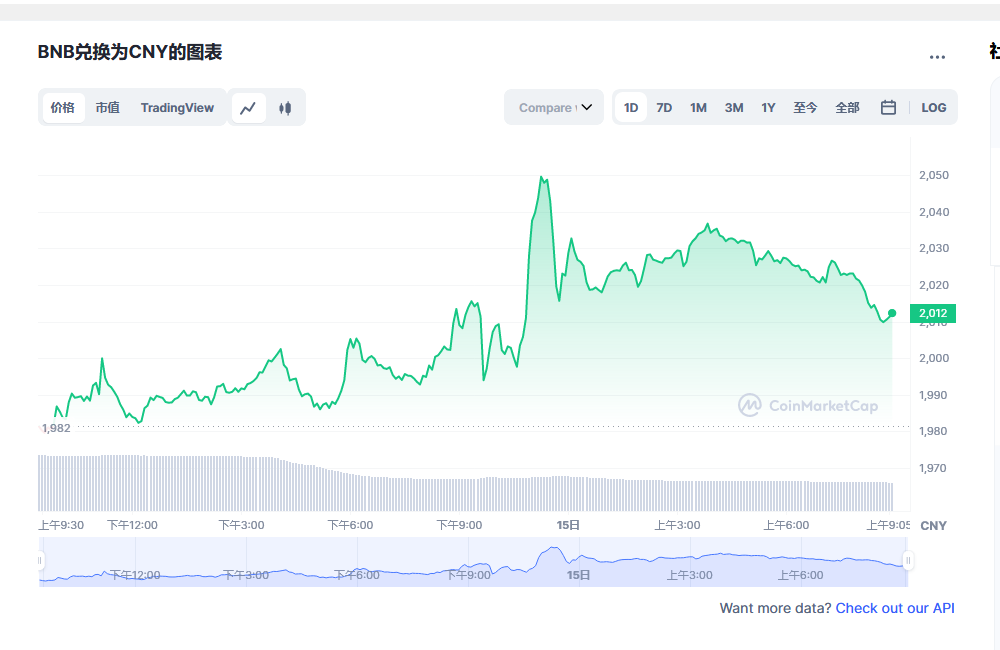Click the 15日 date label on x-axis
The height and width of the screenshot is (650, 1000).
568,525
